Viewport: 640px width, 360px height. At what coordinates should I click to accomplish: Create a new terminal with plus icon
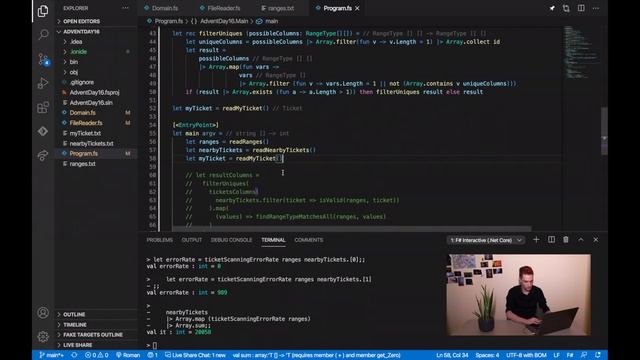click(x=536, y=240)
